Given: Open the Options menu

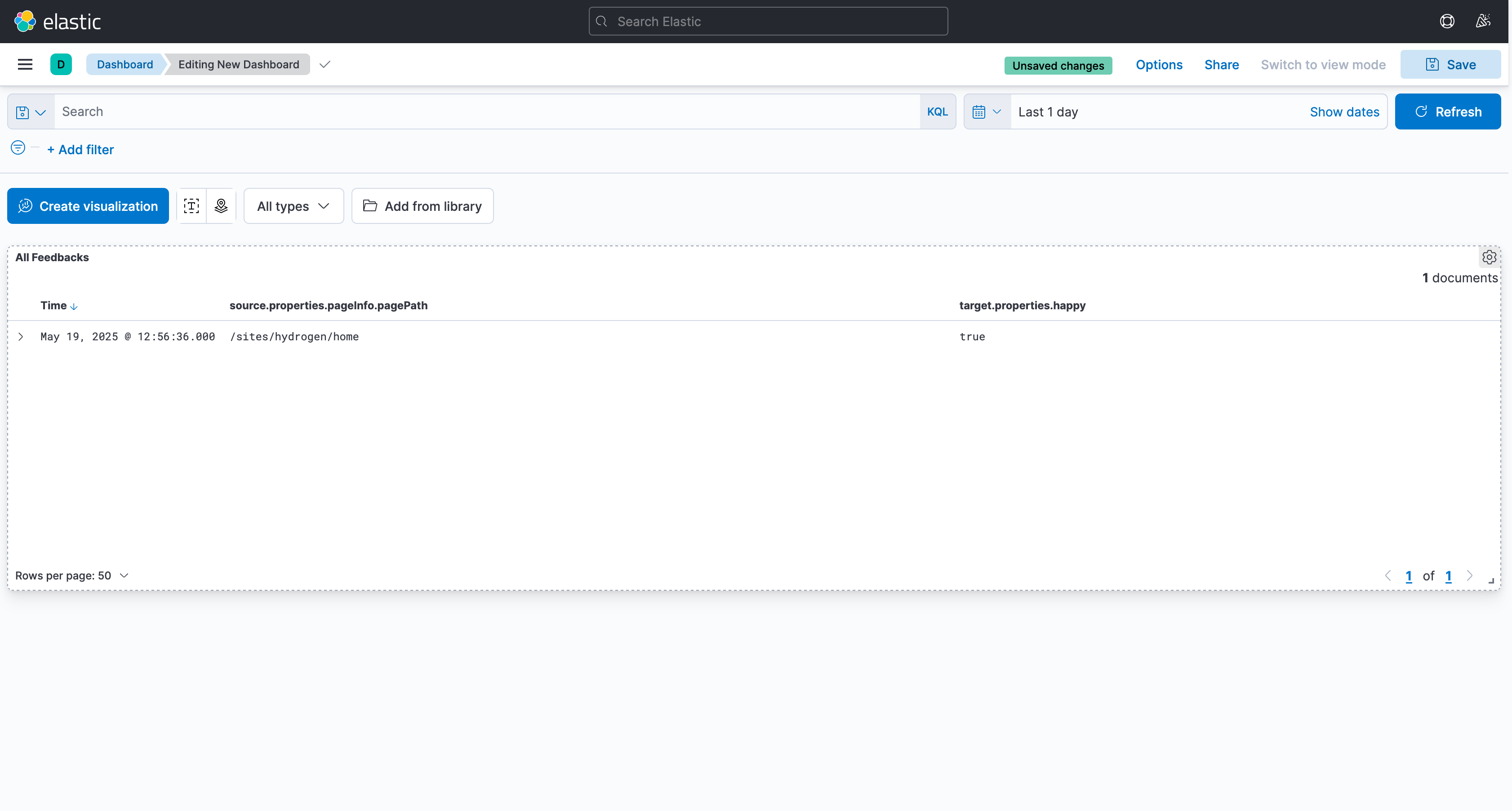Looking at the screenshot, I should point(1159,65).
